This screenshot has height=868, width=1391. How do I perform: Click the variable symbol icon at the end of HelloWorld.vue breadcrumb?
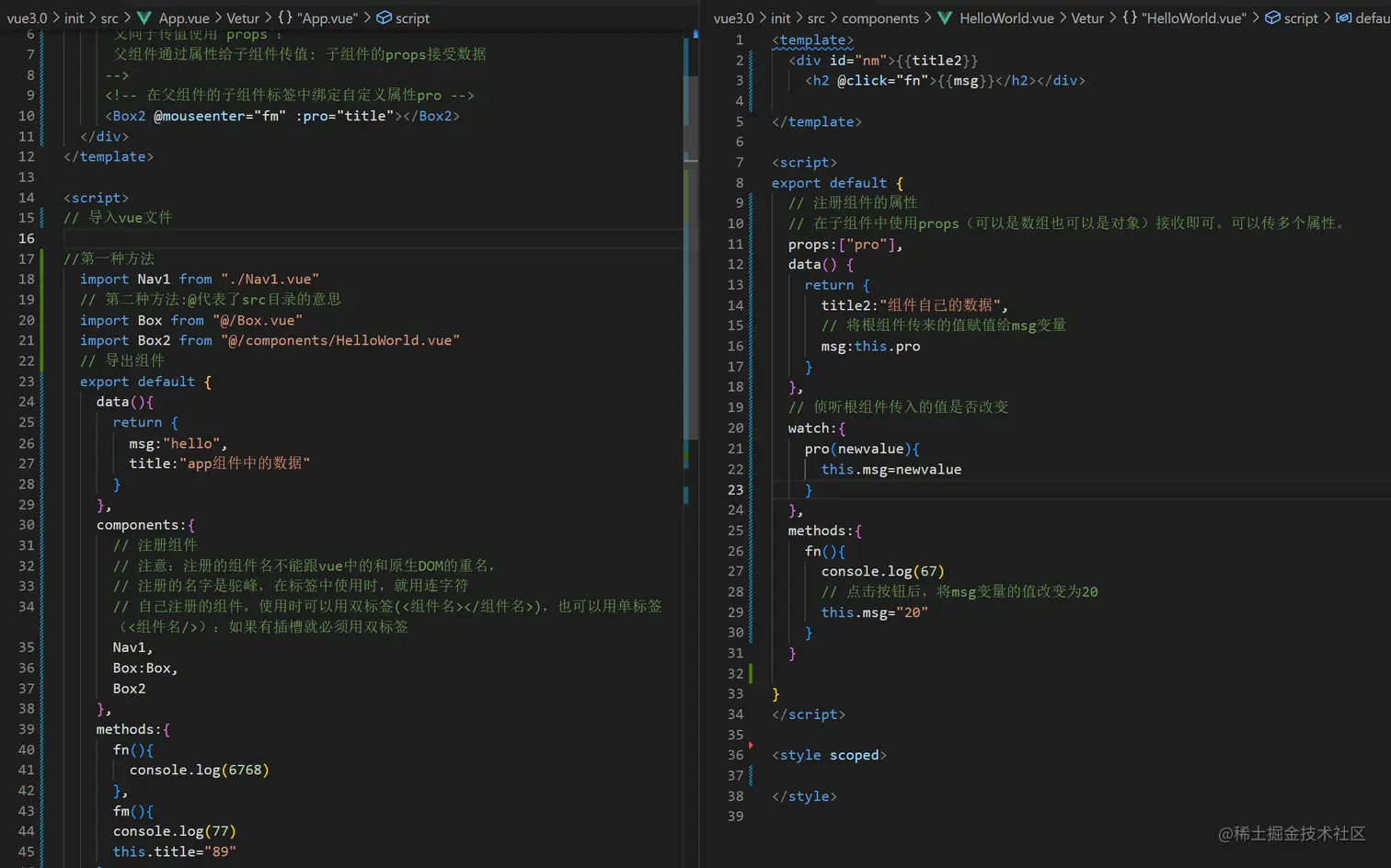[1344, 17]
